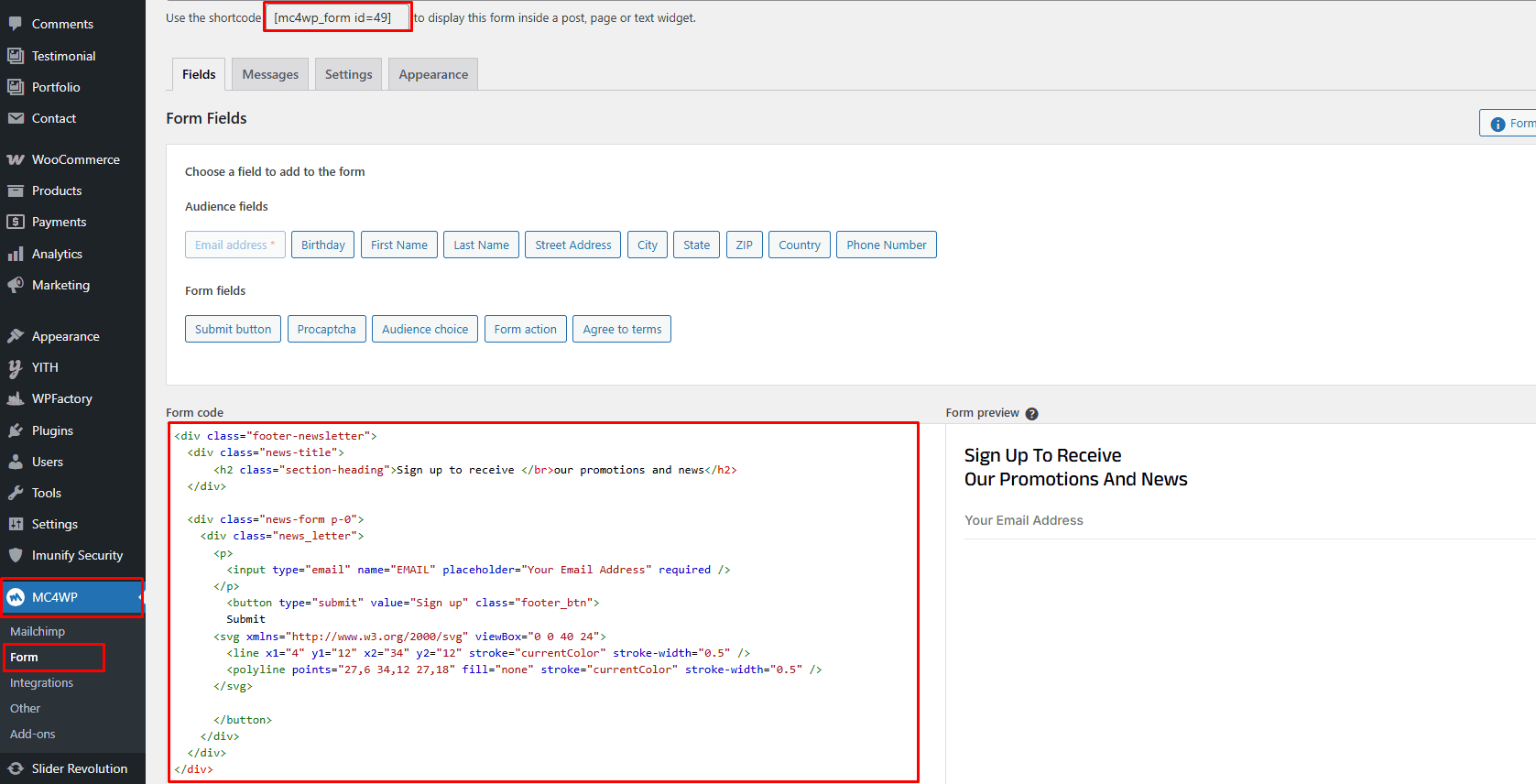The height and width of the screenshot is (784, 1536).
Task: Click inside the Form code editor
Action: [x=544, y=603]
